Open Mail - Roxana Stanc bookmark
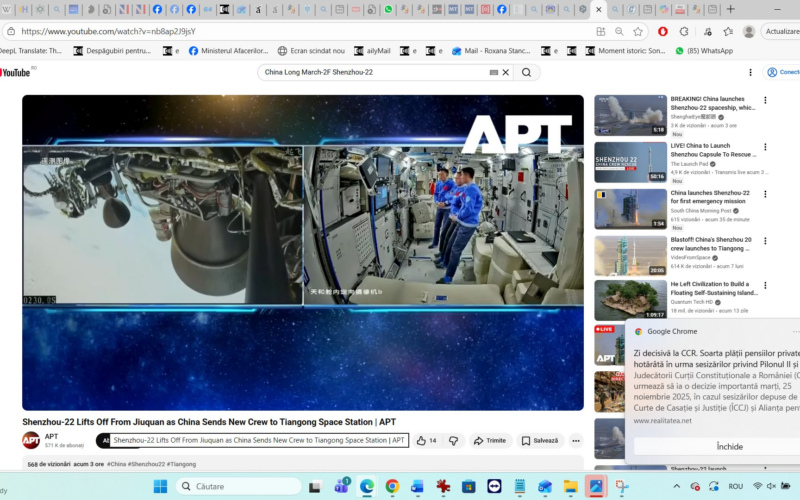 click(491, 51)
